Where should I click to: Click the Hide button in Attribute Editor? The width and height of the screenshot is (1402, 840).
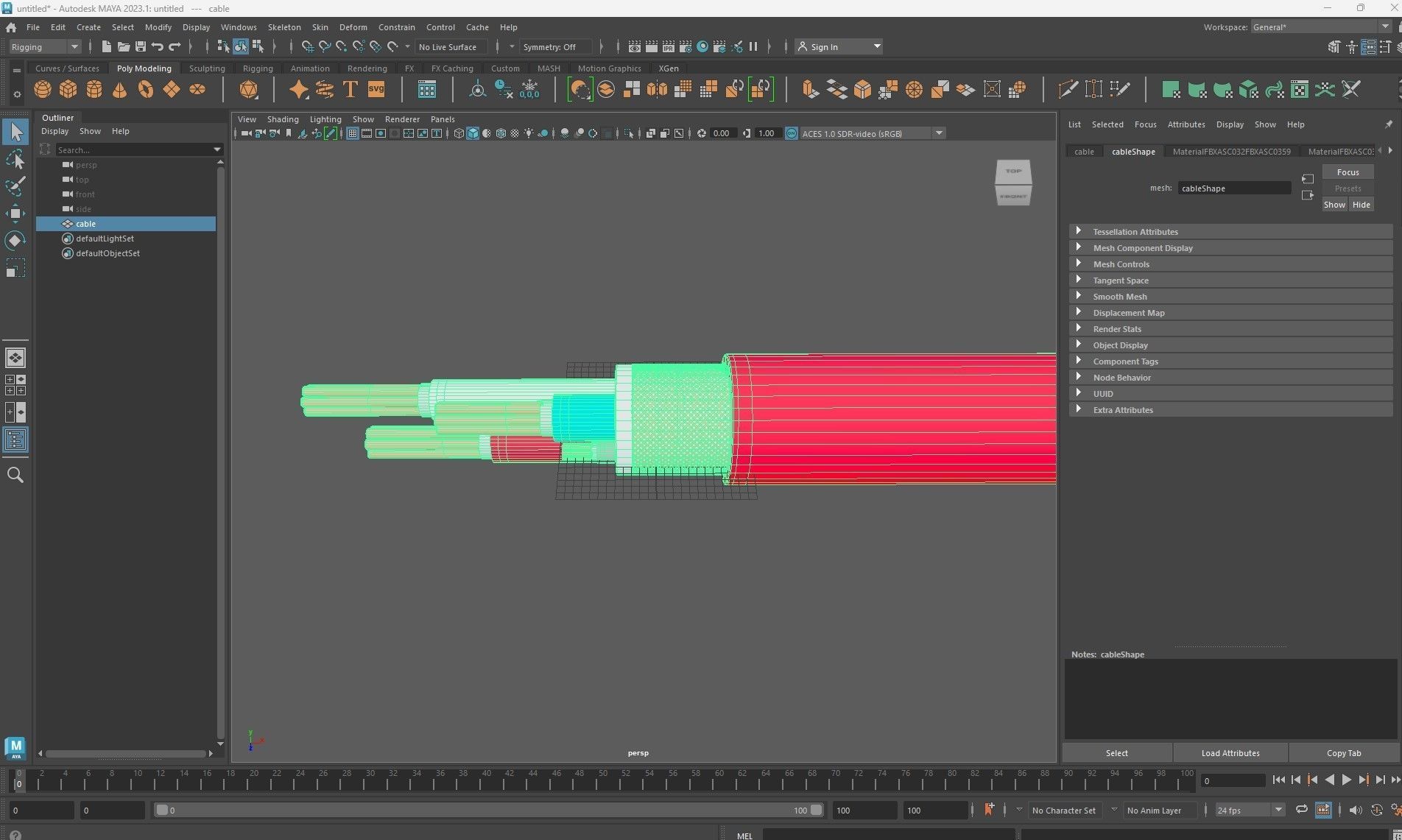[x=1361, y=205]
